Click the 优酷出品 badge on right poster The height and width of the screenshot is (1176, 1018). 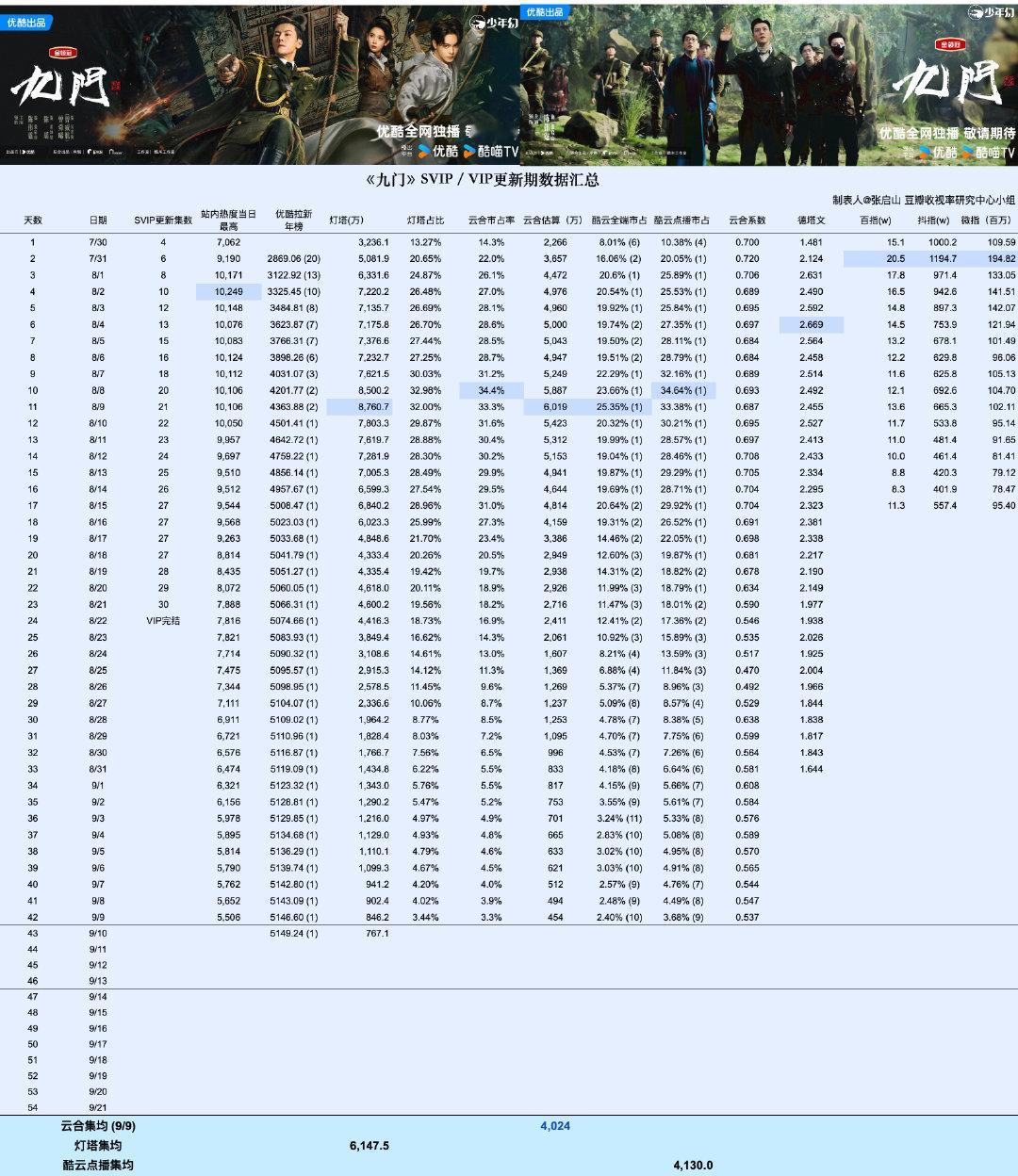tap(545, 12)
